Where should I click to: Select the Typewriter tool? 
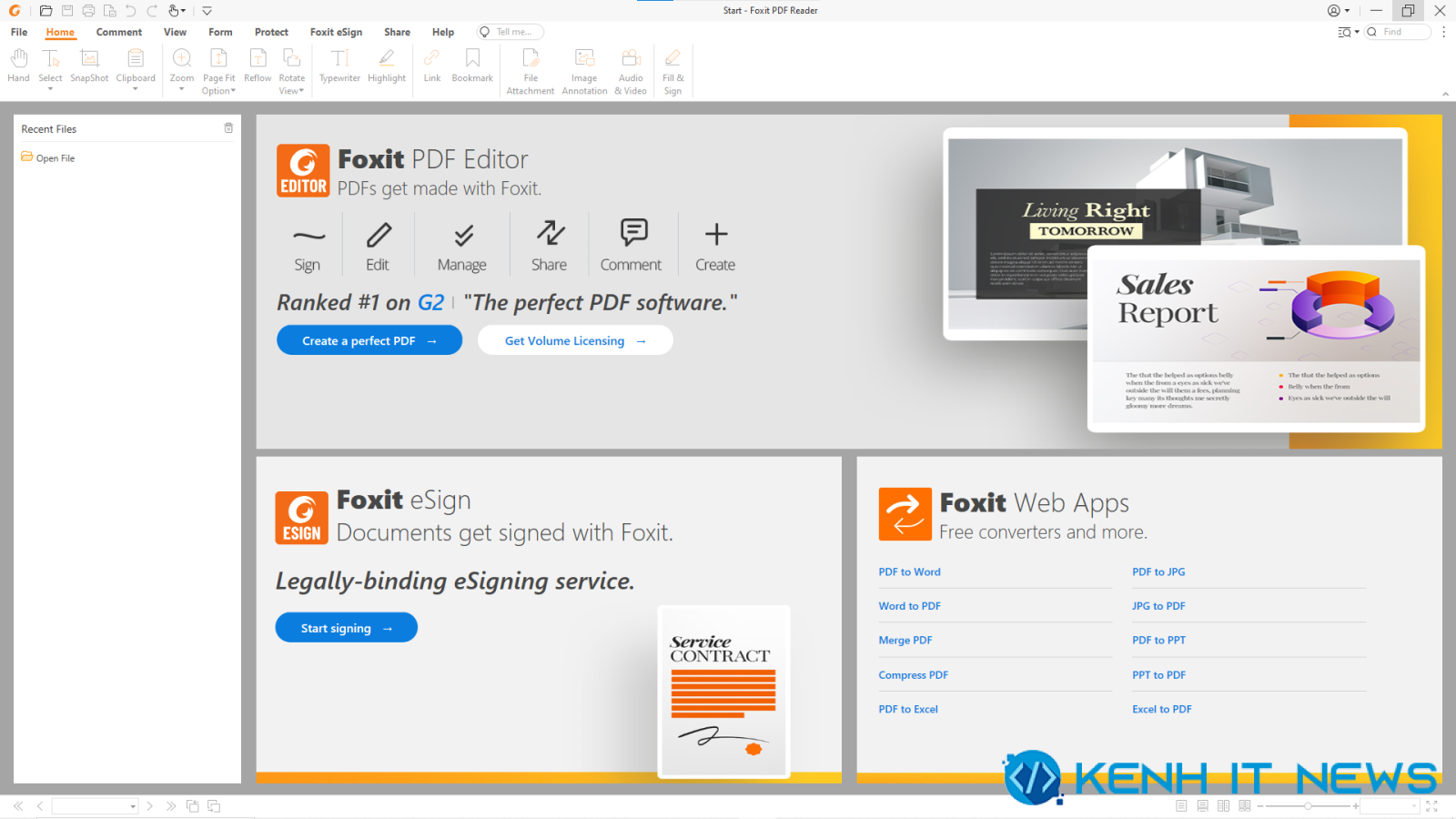point(339,66)
